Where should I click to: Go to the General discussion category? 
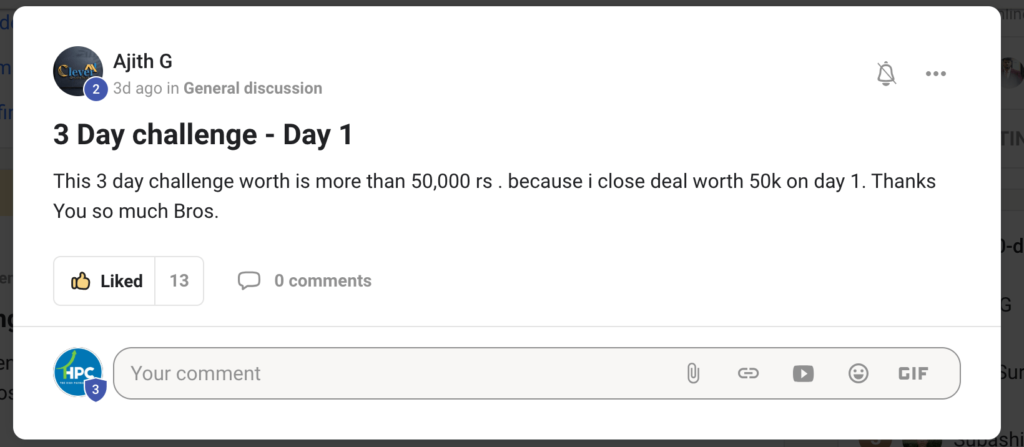pos(253,88)
